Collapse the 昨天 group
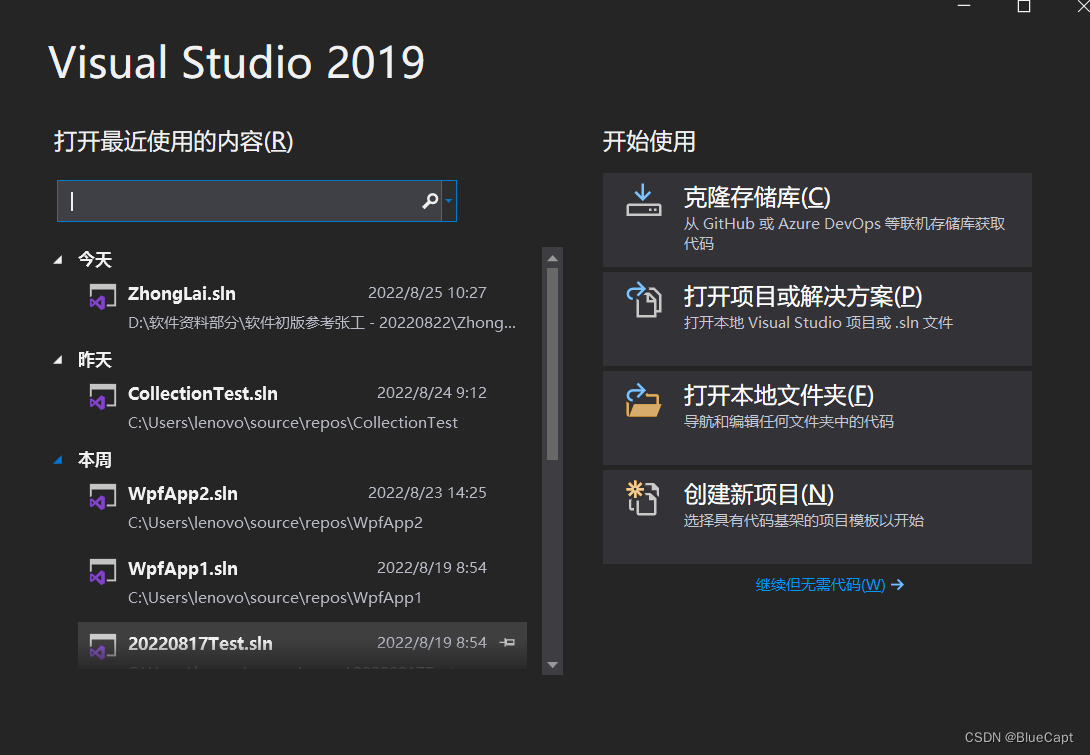This screenshot has height=755, width=1090. pos(58,360)
